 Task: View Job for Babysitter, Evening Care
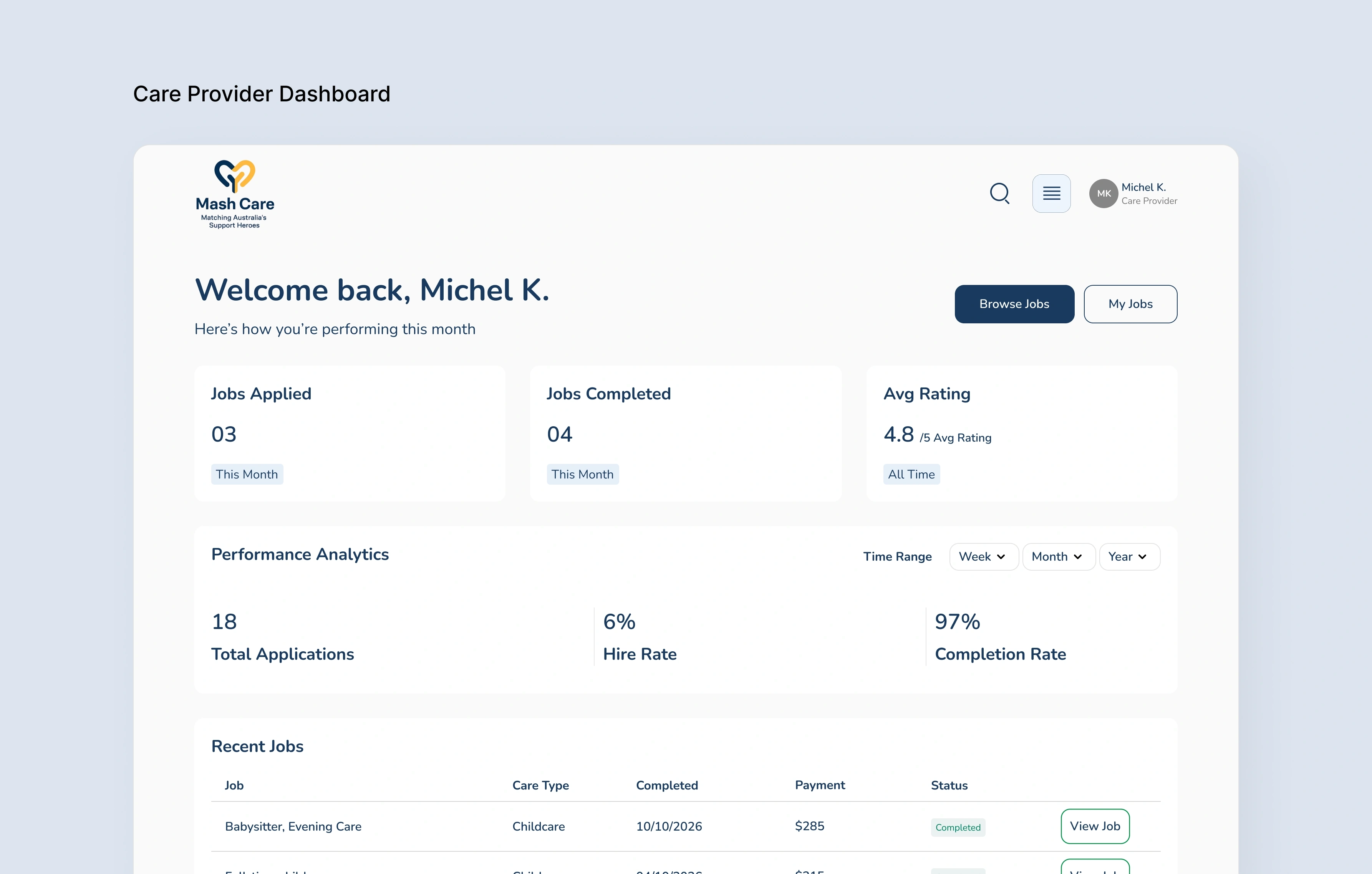pyautogui.click(x=1095, y=826)
